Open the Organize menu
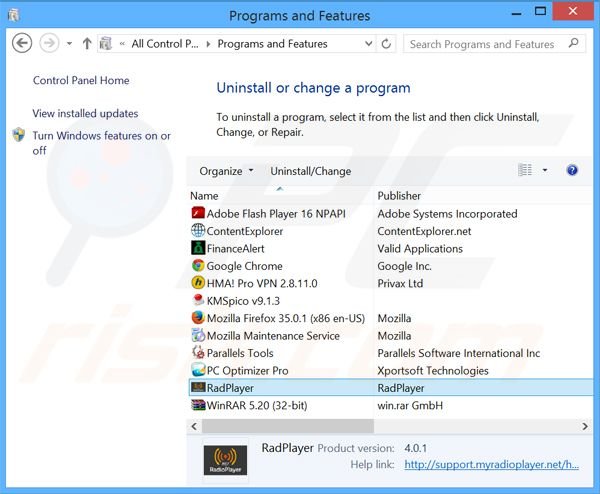This screenshot has height=494, width=600. (226, 171)
